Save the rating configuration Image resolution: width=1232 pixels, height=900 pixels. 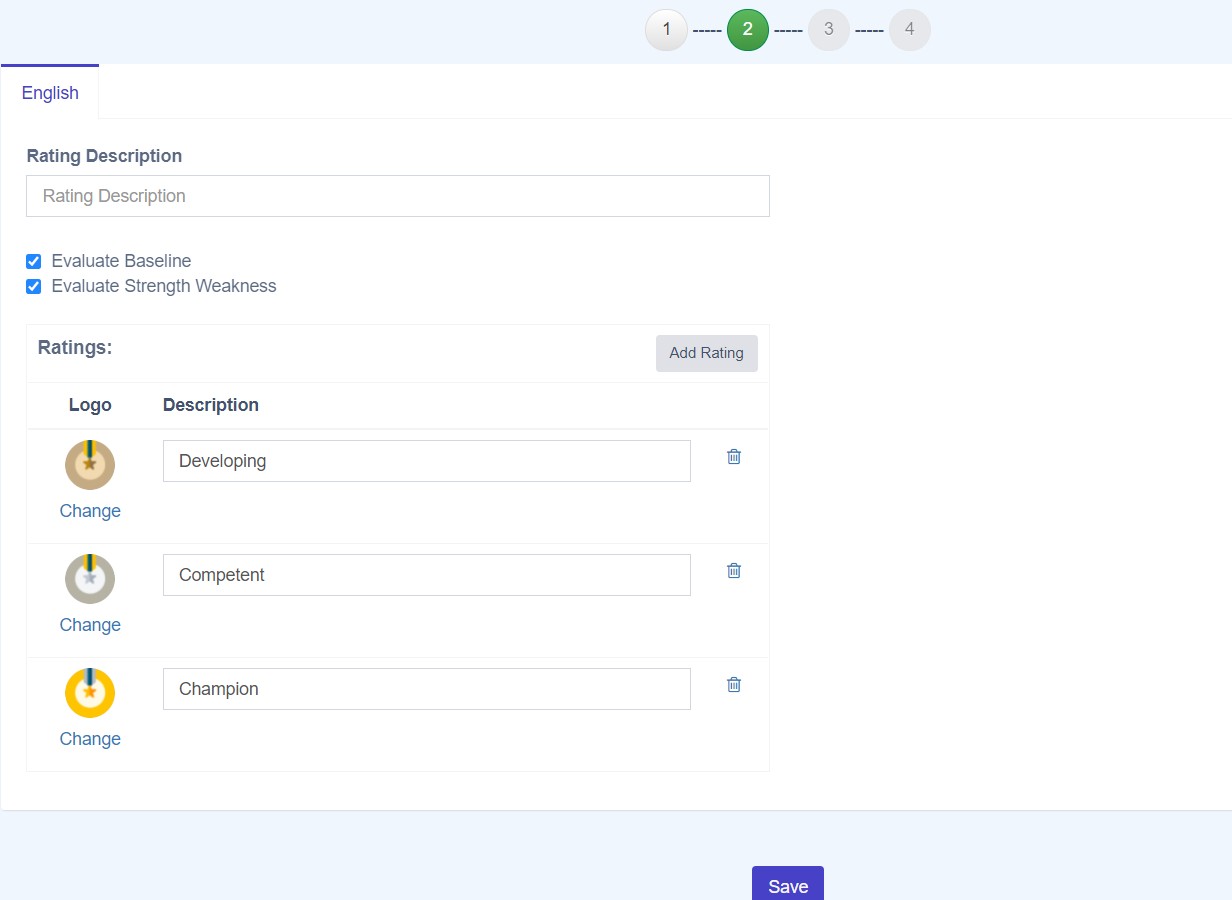pos(787,886)
